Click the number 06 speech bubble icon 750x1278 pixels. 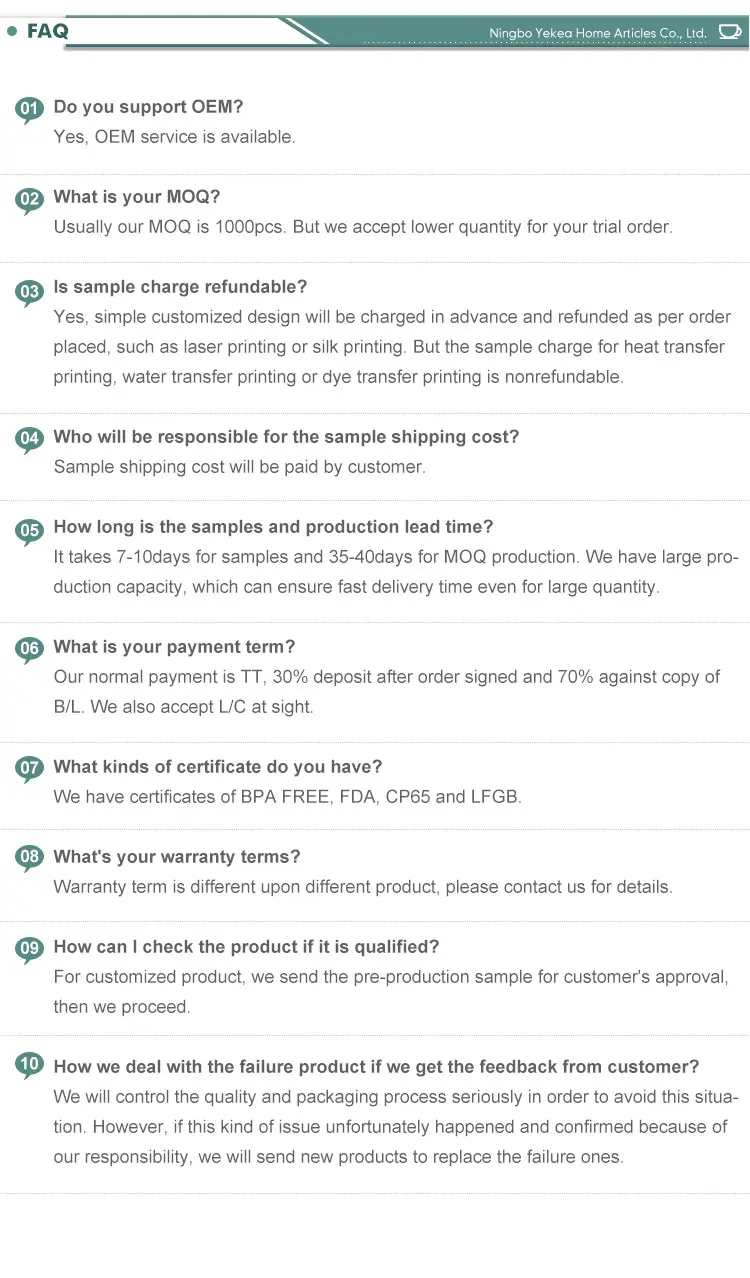coord(30,649)
